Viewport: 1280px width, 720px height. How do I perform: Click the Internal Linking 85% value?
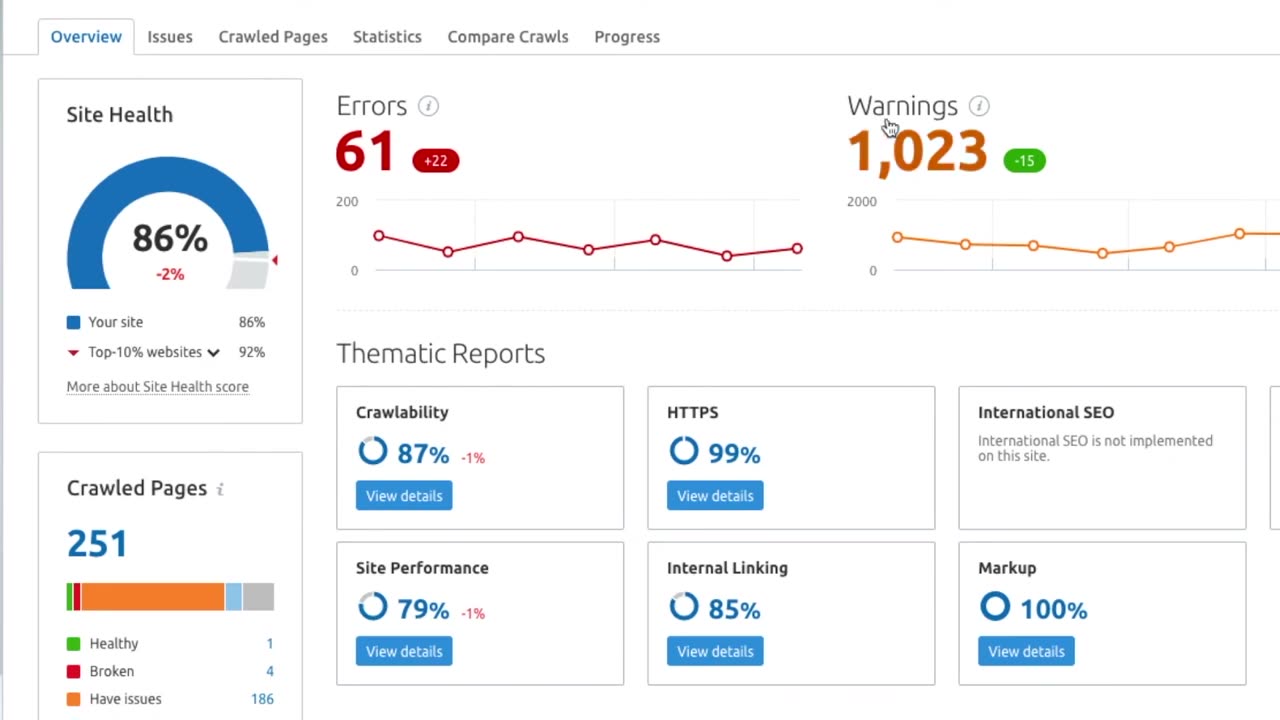(734, 609)
